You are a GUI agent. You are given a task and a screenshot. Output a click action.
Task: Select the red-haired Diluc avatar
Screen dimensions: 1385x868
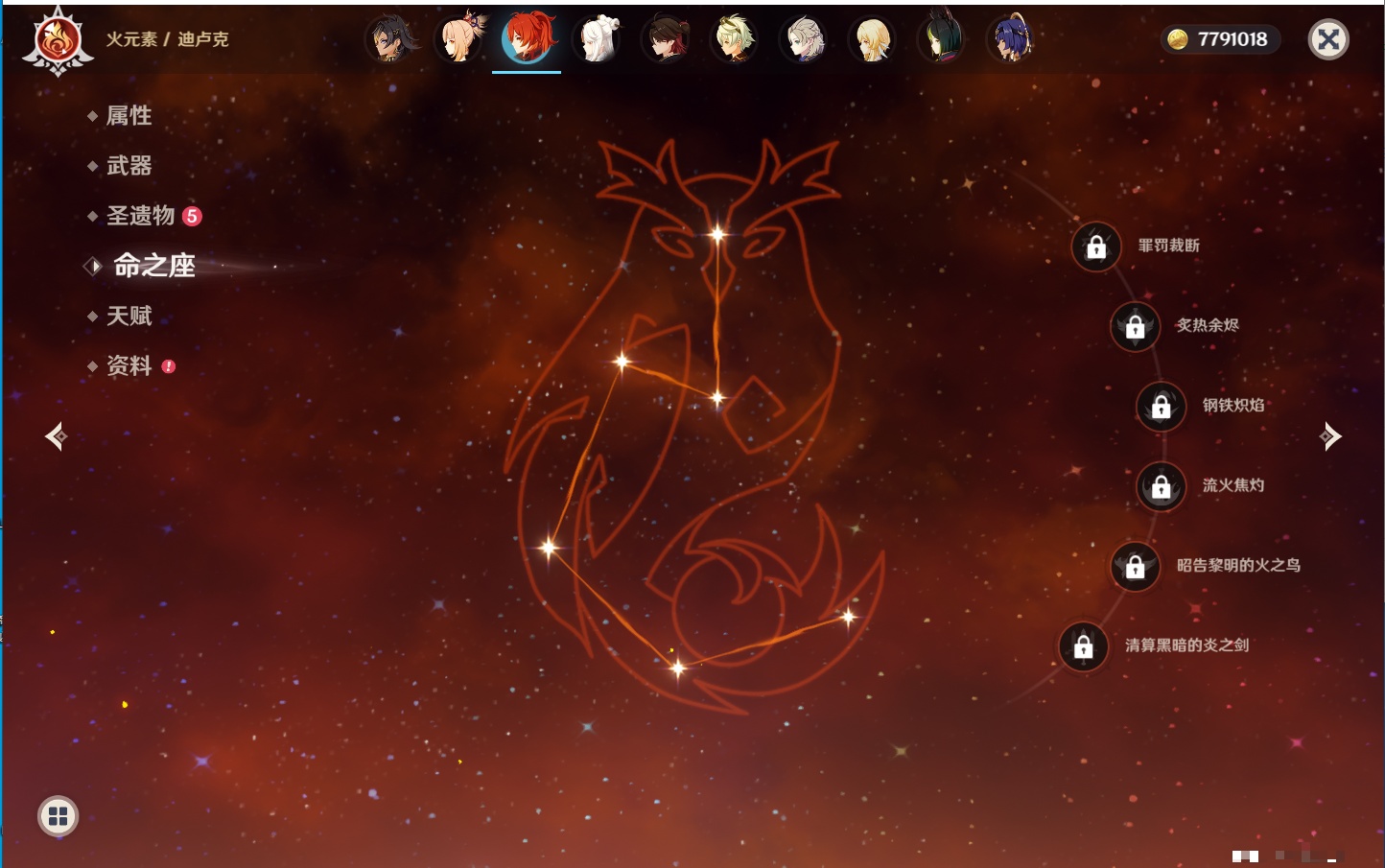(527, 39)
